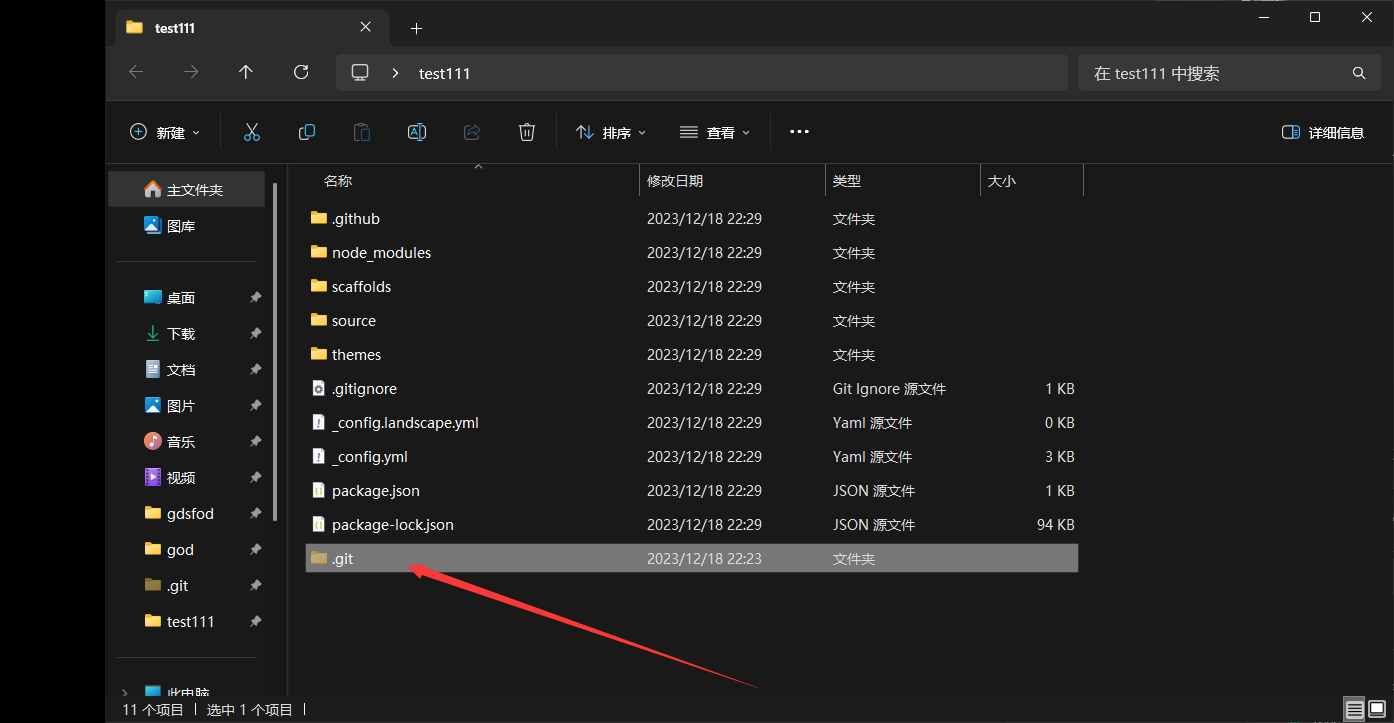The width and height of the screenshot is (1394, 723).
Task: Click the Cut scissors icon in toolbar
Action: 251,132
